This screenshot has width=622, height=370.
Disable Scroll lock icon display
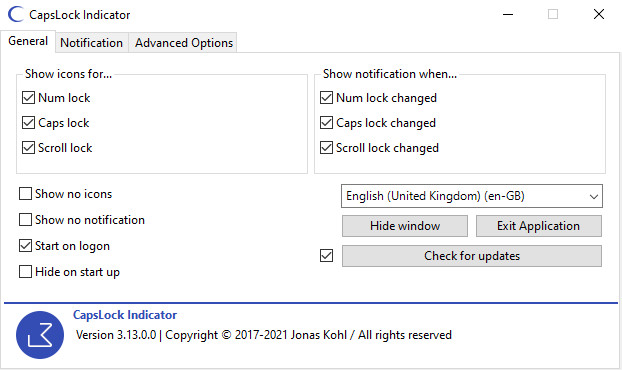(28, 148)
